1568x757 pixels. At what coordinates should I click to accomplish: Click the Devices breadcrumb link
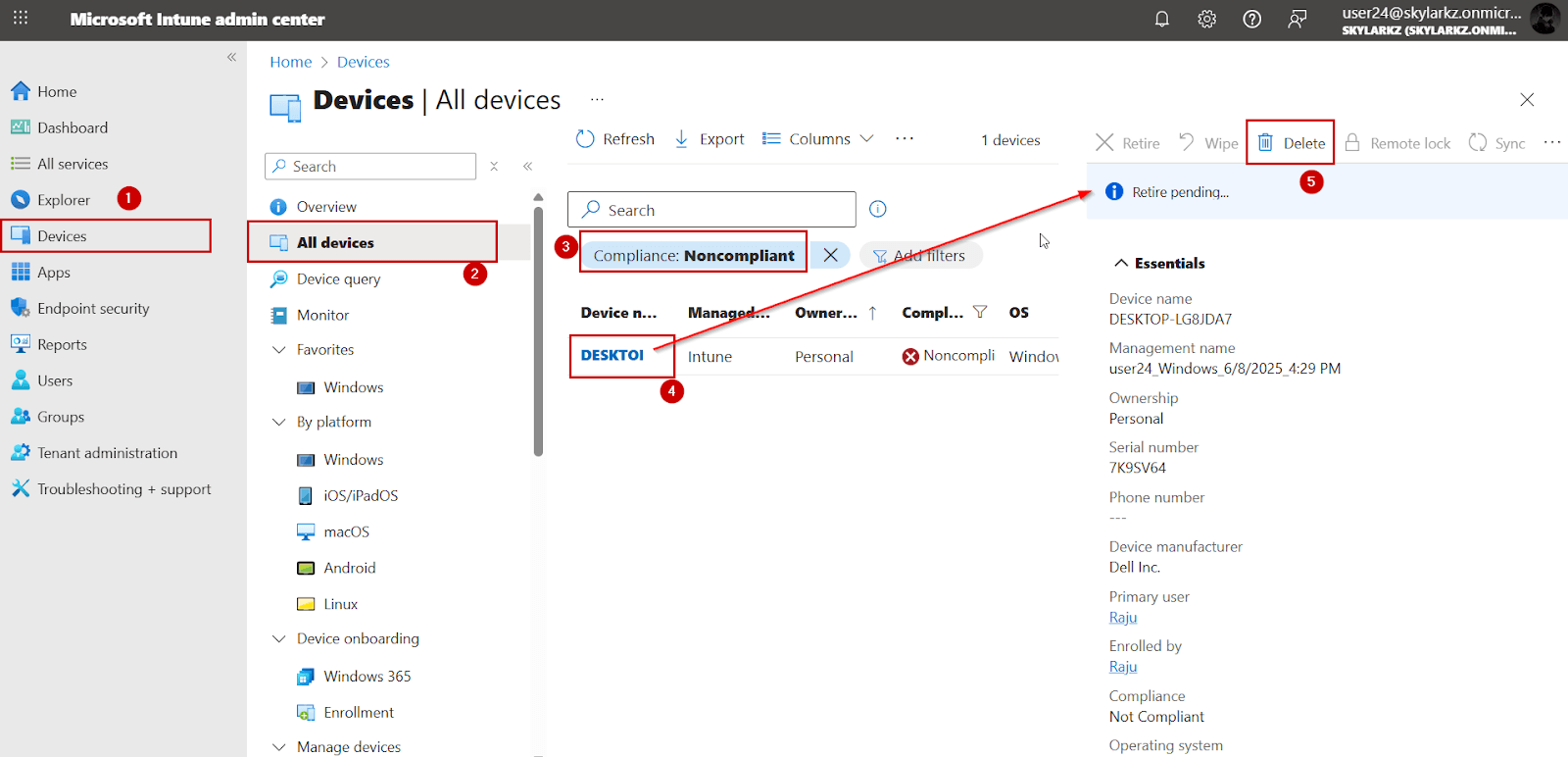point(363,62)
